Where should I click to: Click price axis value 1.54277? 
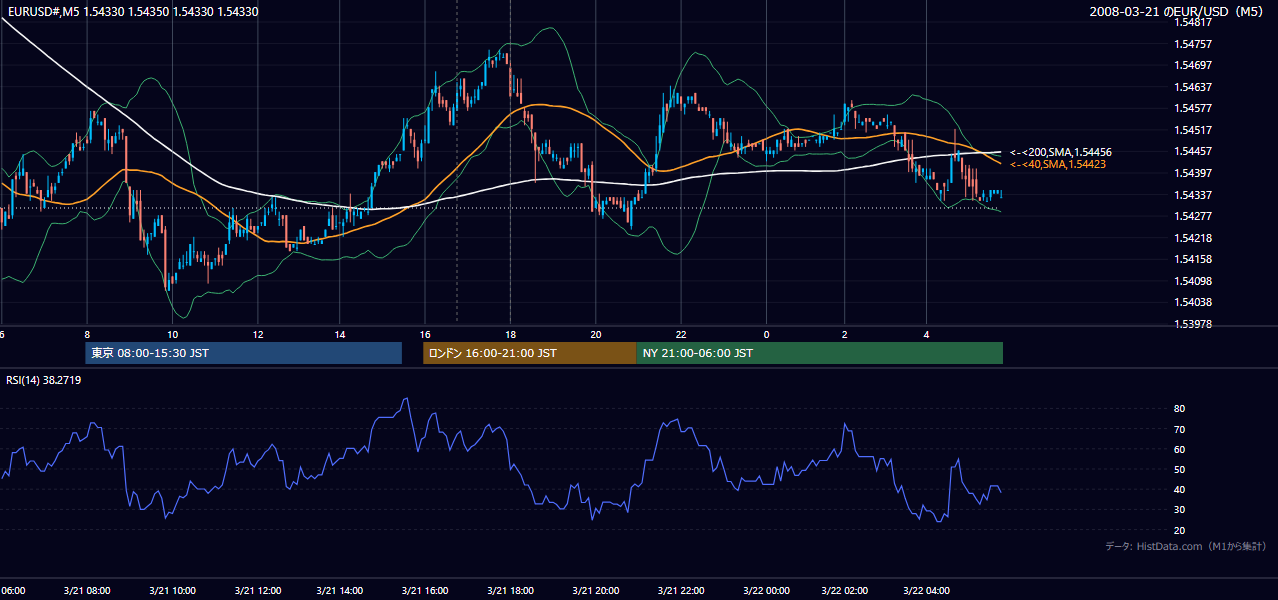(1194, 216)
